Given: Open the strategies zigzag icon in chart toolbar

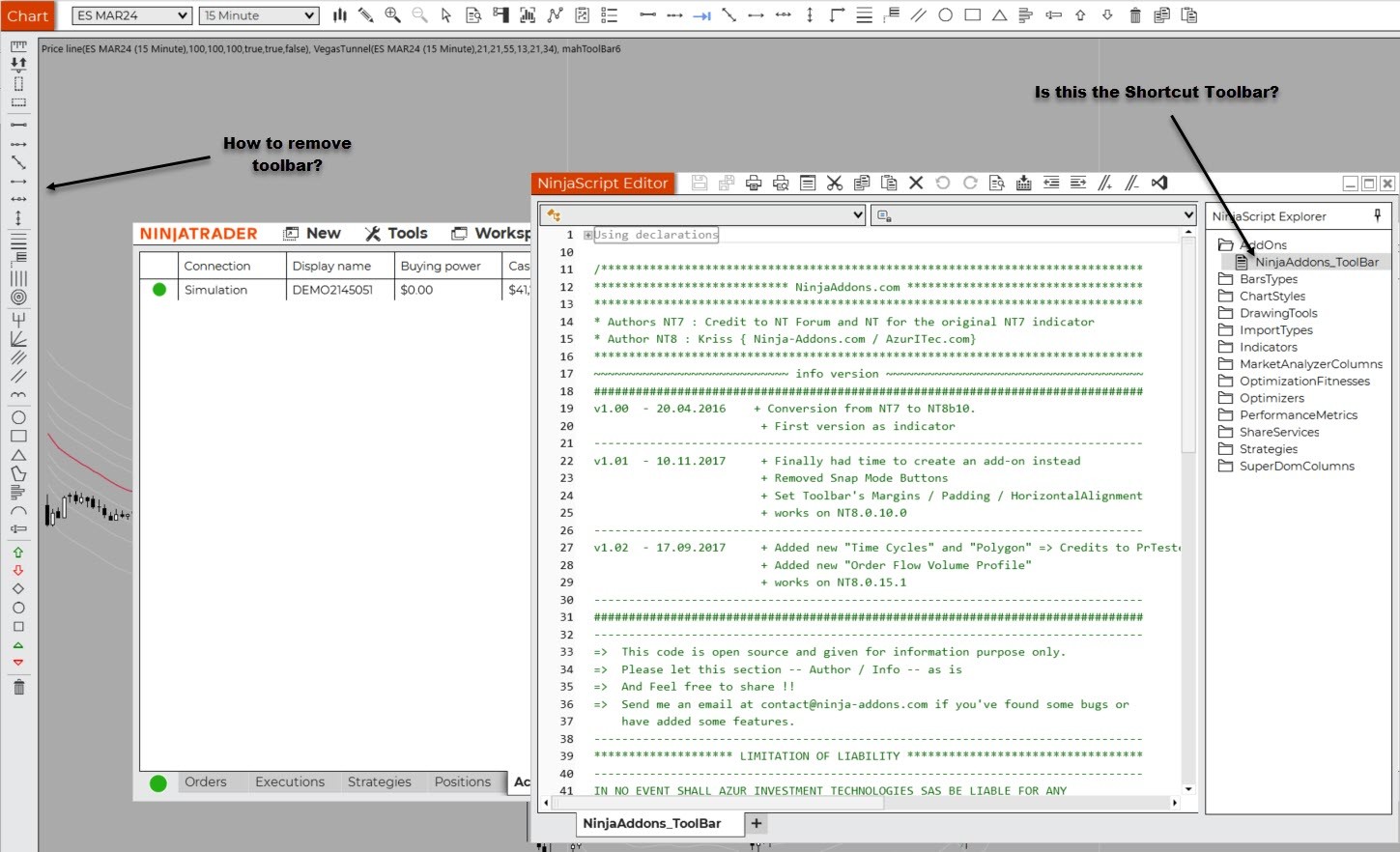Looking at the screenshot, I should [555, 15].
